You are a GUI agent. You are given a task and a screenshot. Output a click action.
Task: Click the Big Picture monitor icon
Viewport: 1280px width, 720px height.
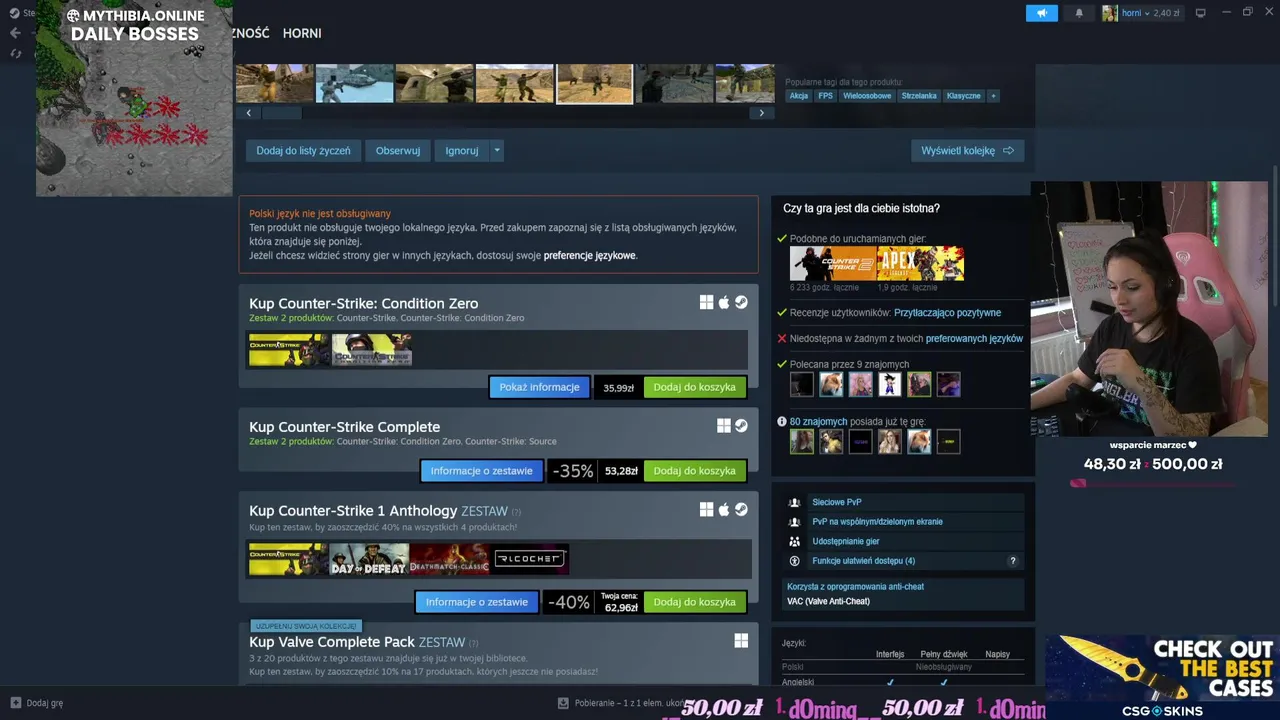tap(1201, 13)
